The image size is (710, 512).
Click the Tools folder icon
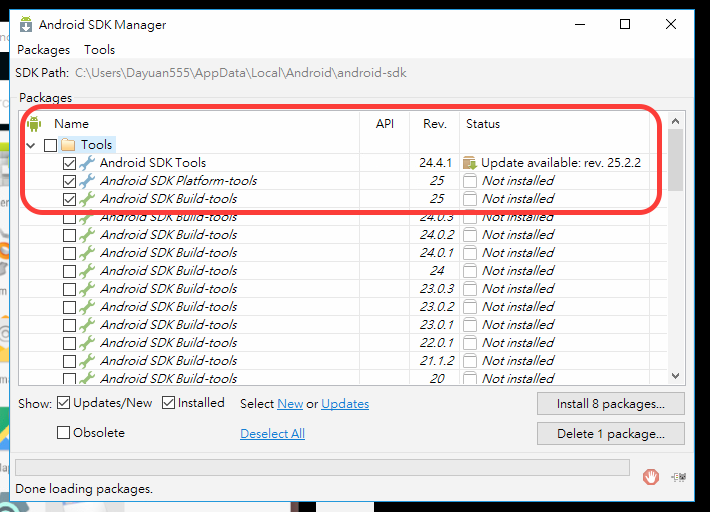point(68,145)
